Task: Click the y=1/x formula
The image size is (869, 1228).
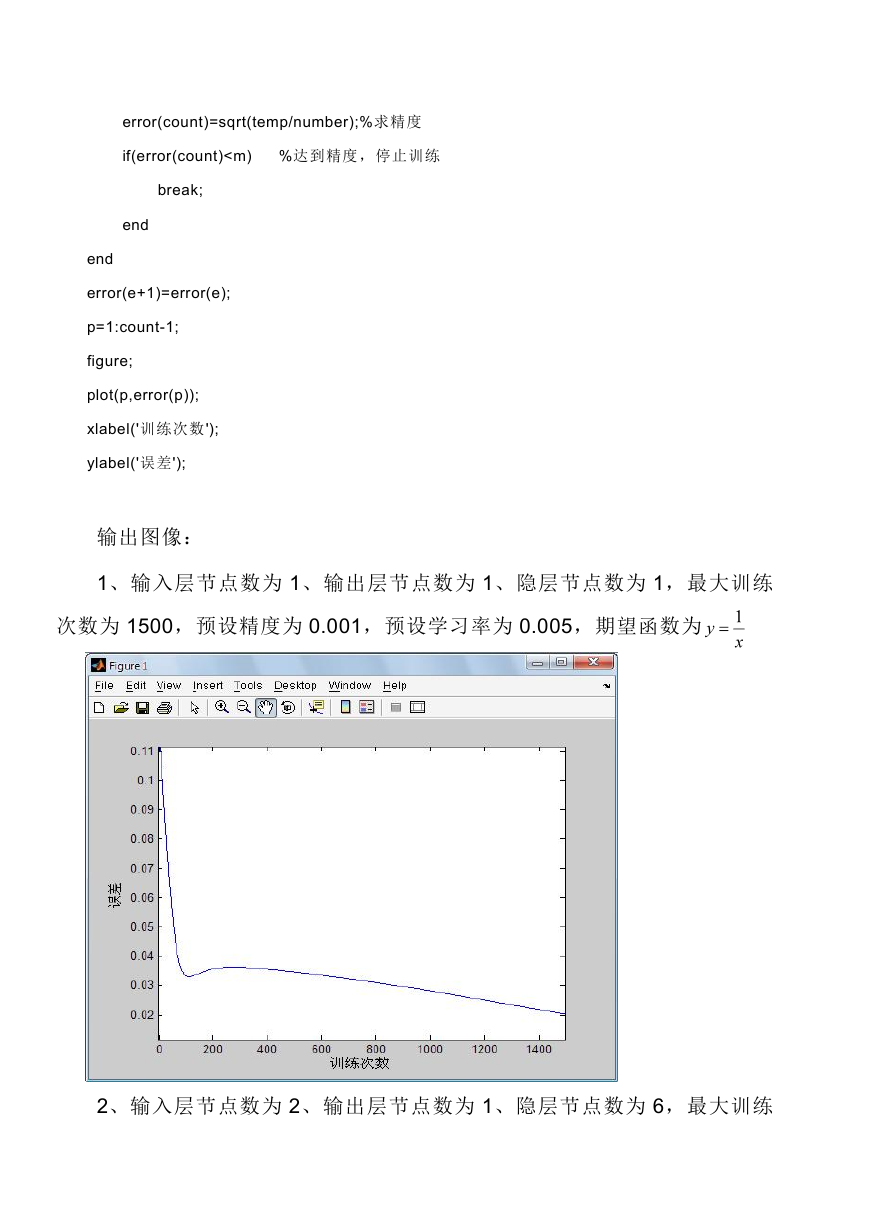Action: (x=725, y=628)
